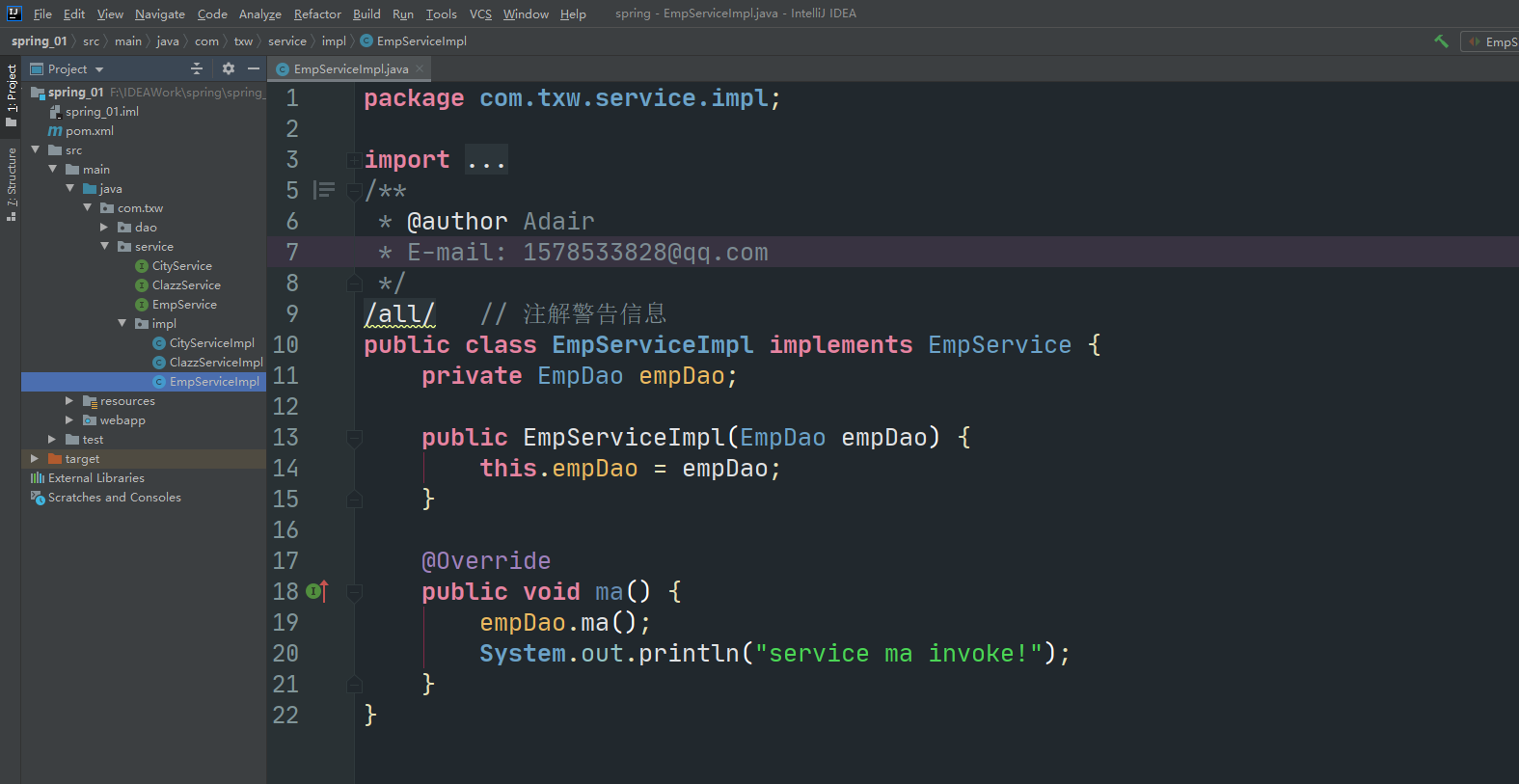The height and width of the screenshot is (784, 1519).
Task: Switch to EmpServiceImpl.java editor tab
Action: 349,68
